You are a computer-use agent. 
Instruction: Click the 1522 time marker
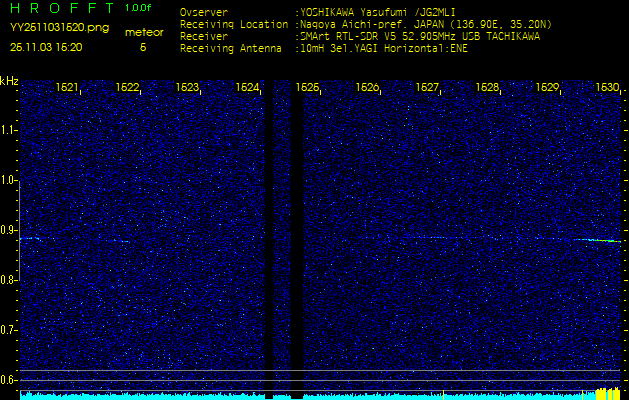pyautogui.click(x=128, y=87)
